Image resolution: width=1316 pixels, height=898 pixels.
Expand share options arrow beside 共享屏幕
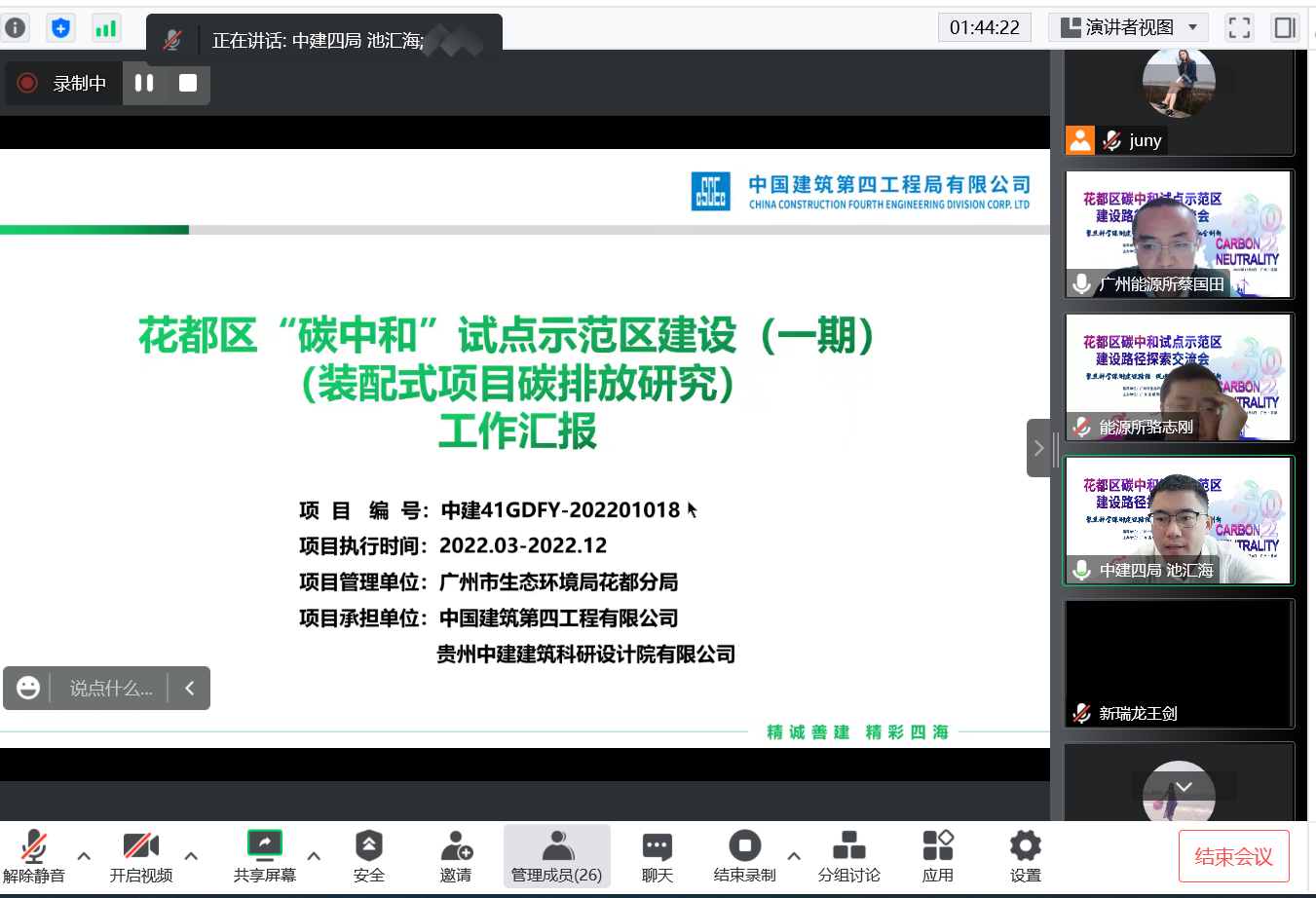[314, 856]
